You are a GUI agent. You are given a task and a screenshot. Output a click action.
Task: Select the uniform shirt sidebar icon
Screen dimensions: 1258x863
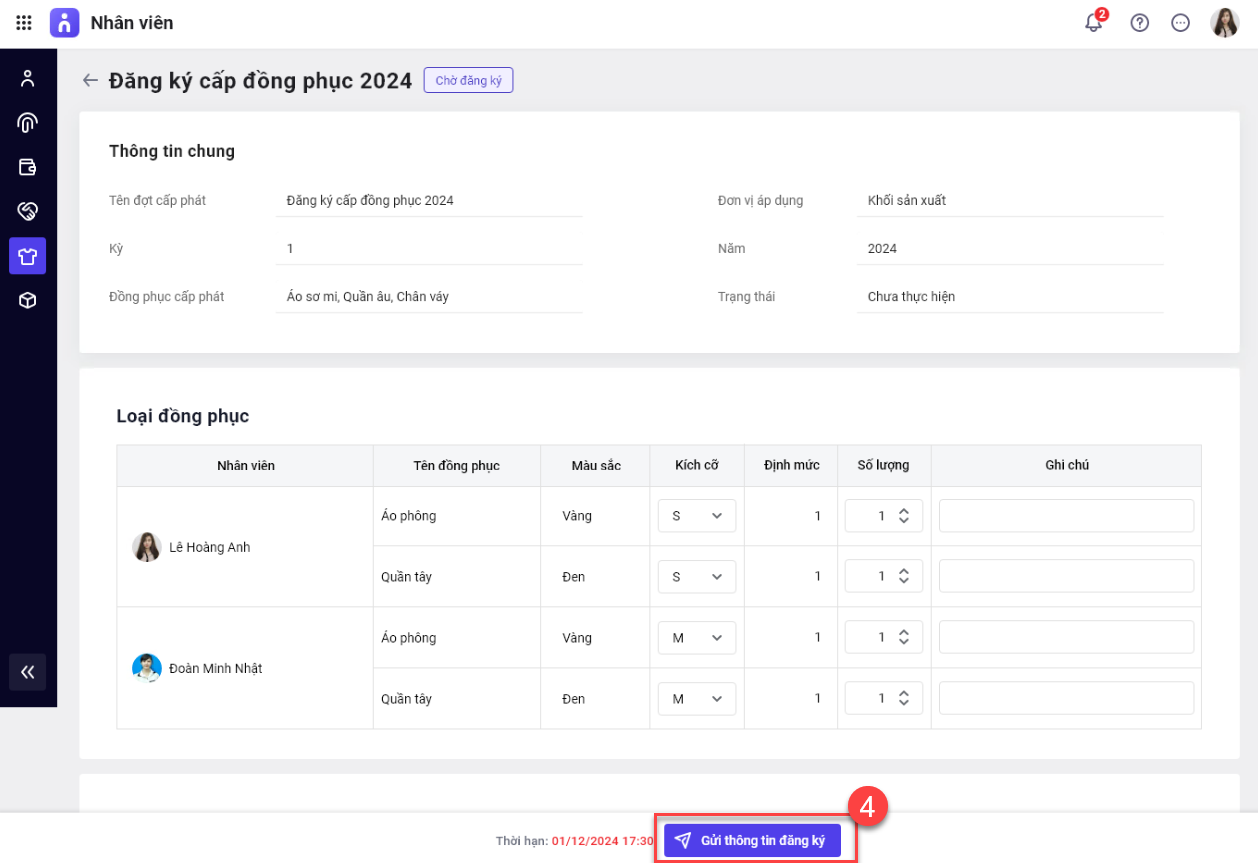(28, 256)
